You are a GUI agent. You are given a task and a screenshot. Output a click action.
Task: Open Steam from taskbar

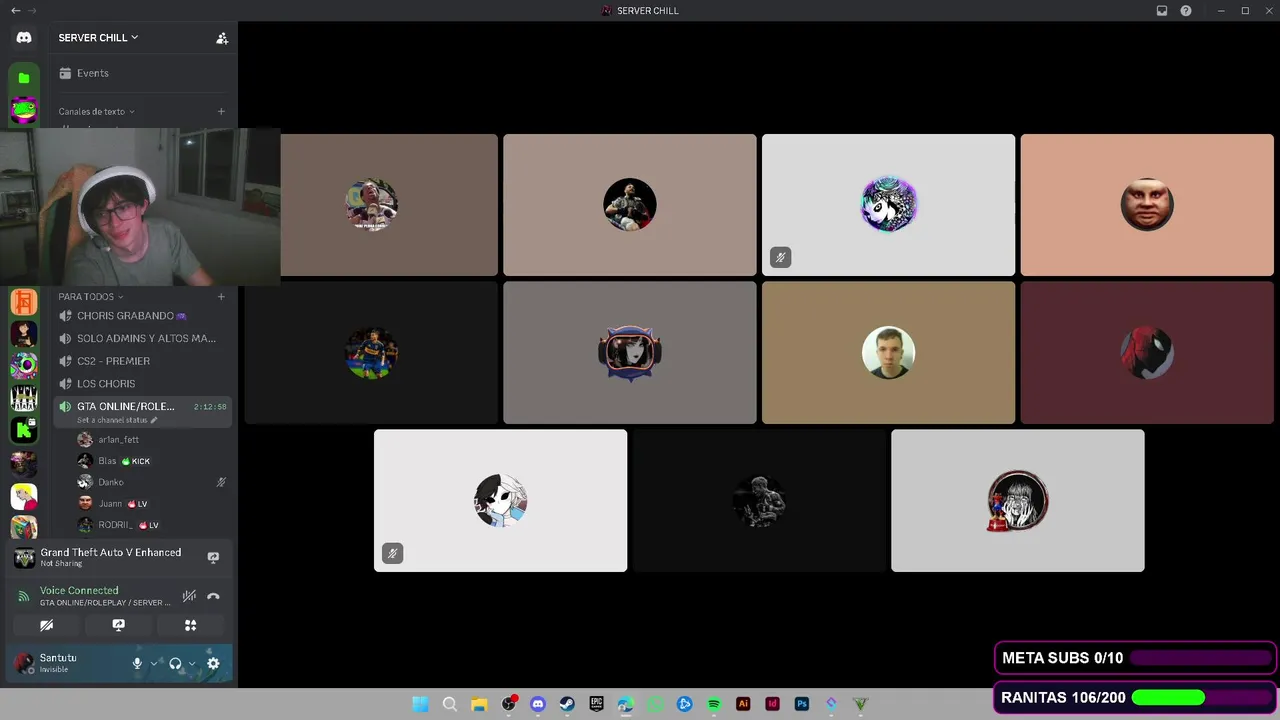coord(567,704)
